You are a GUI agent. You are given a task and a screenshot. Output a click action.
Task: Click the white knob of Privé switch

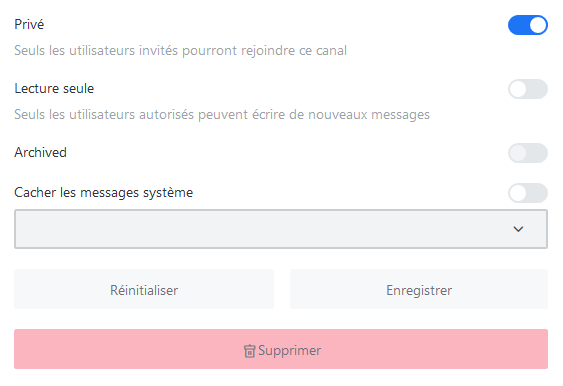click(538, 25)
